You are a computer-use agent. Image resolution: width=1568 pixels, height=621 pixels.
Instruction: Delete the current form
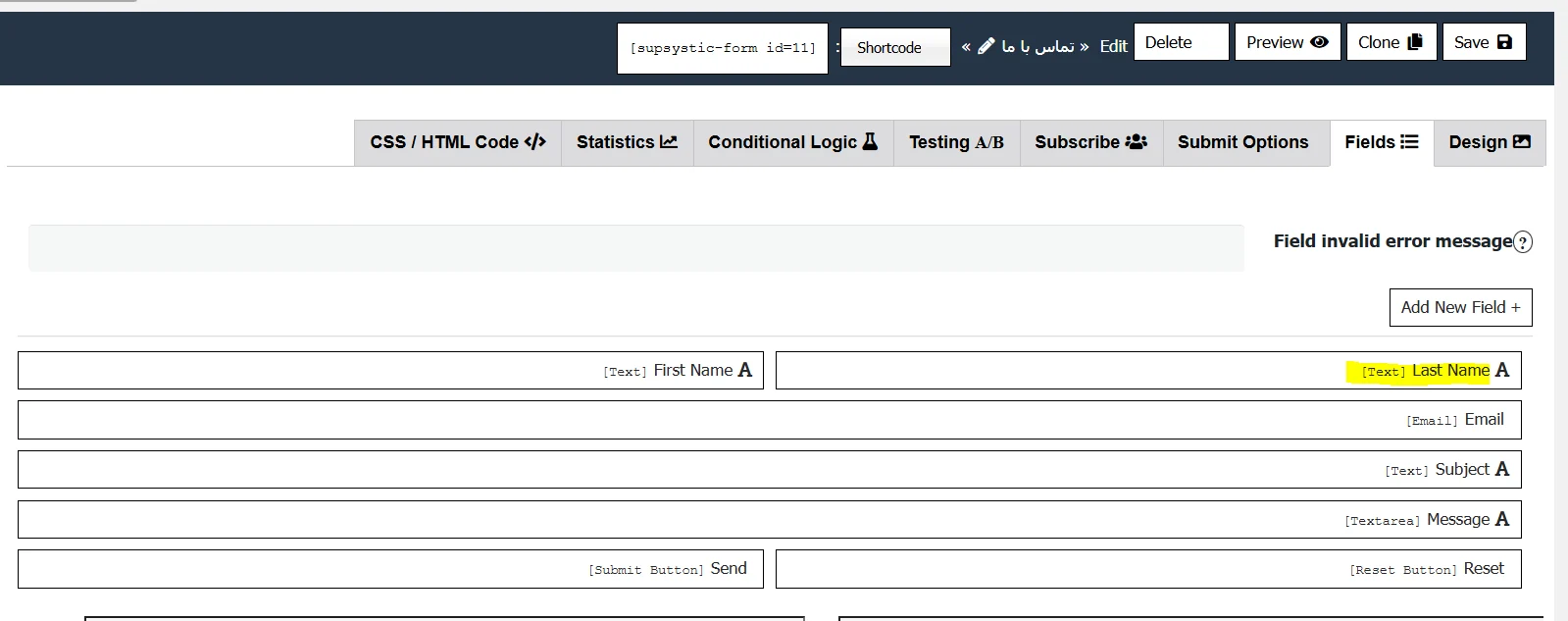click(x=1181, y=42)
